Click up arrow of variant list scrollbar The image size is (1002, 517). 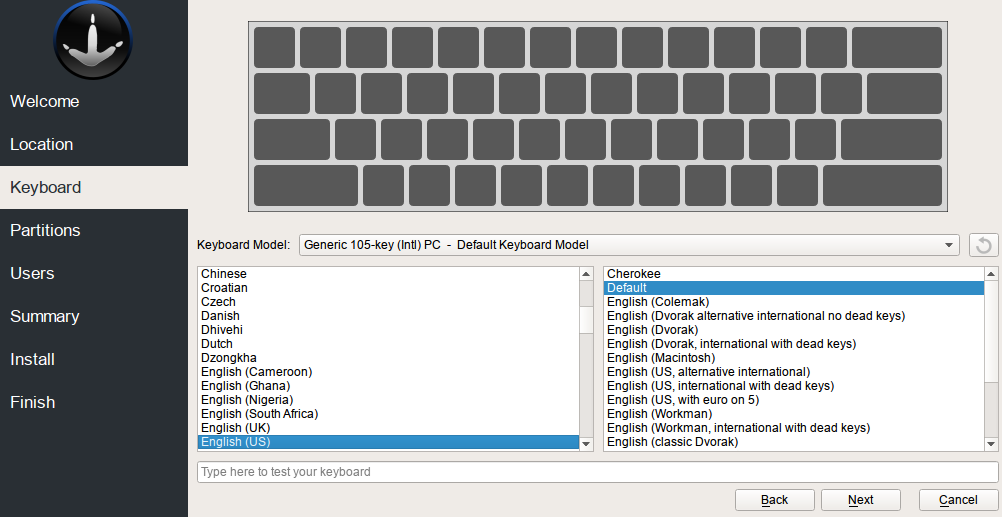click(x=991, y=274)
